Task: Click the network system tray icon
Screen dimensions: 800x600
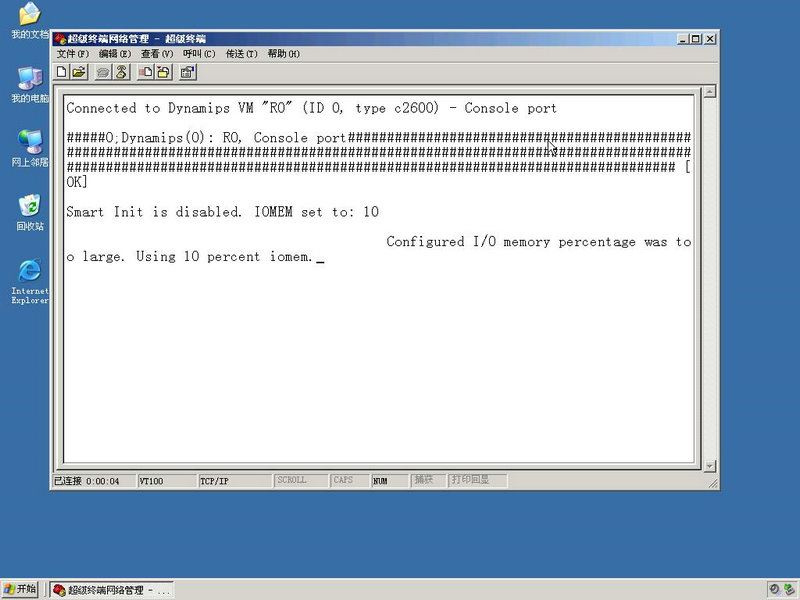Action: click(x=789, y=589)
